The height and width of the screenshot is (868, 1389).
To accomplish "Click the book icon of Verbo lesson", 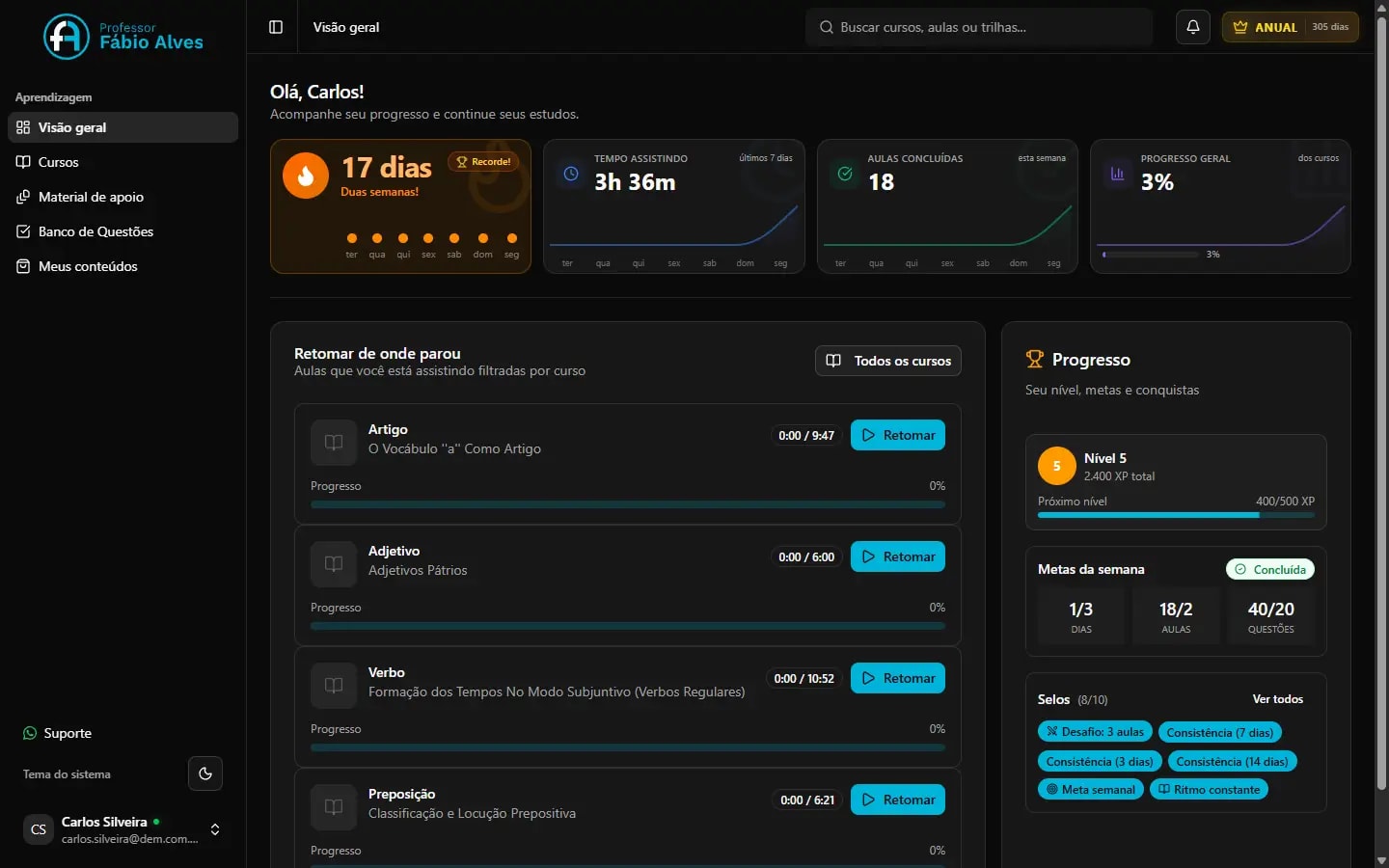I will (334, 686).
